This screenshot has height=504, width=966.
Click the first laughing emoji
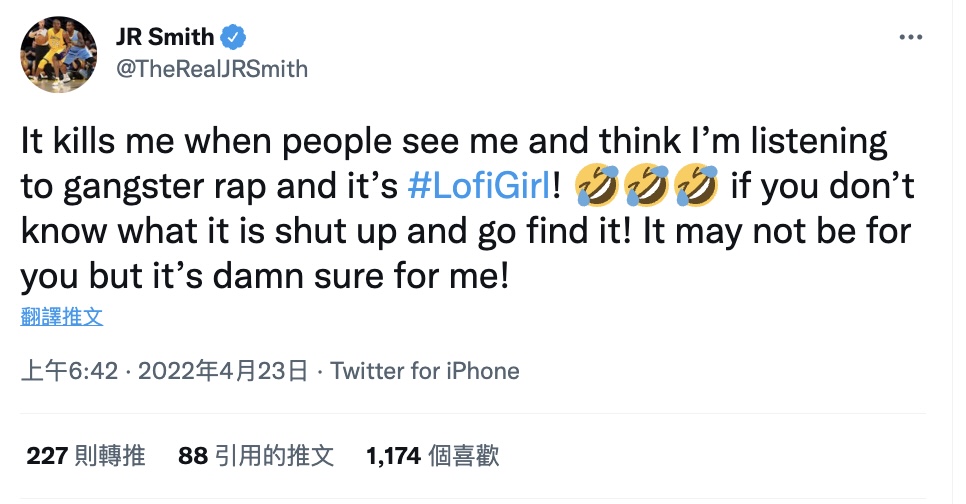click(597, 186)
